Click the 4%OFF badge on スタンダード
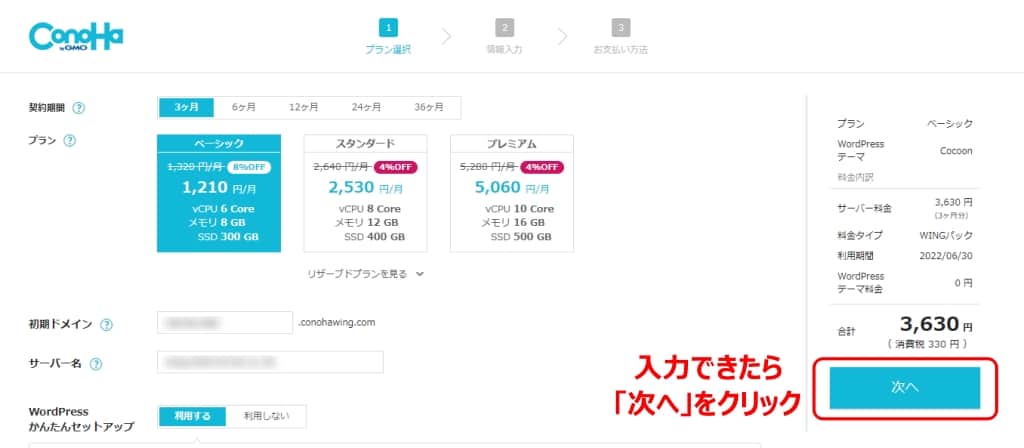Screen dimensions: 1024x448 coord(395,167)
